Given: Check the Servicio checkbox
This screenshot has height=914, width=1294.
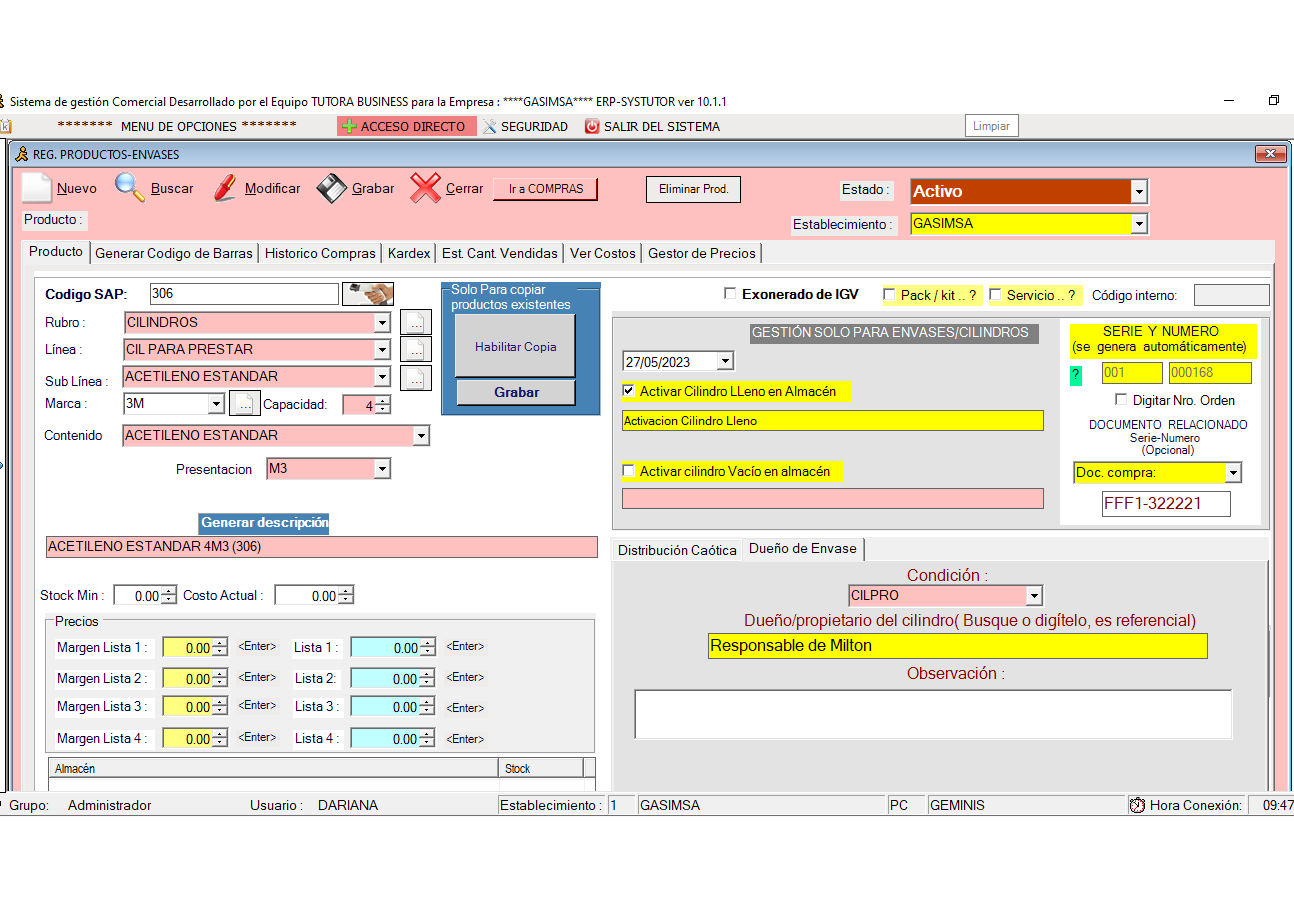Looking at the screenshot, I should tap(995, 295).
